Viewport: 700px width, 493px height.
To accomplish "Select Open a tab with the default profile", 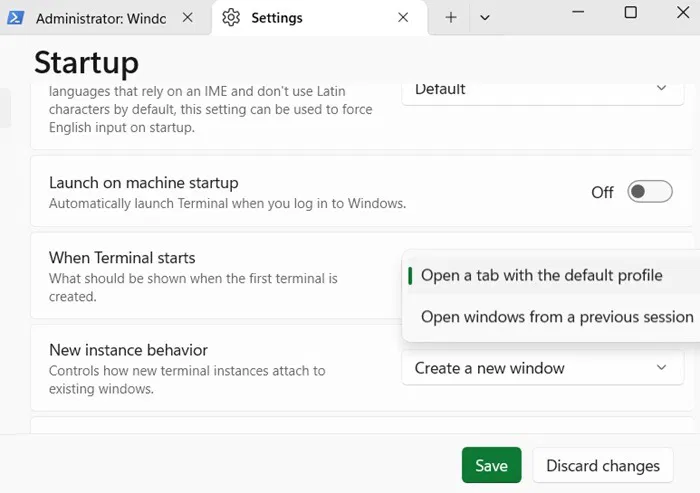I will tap(541, 275).
